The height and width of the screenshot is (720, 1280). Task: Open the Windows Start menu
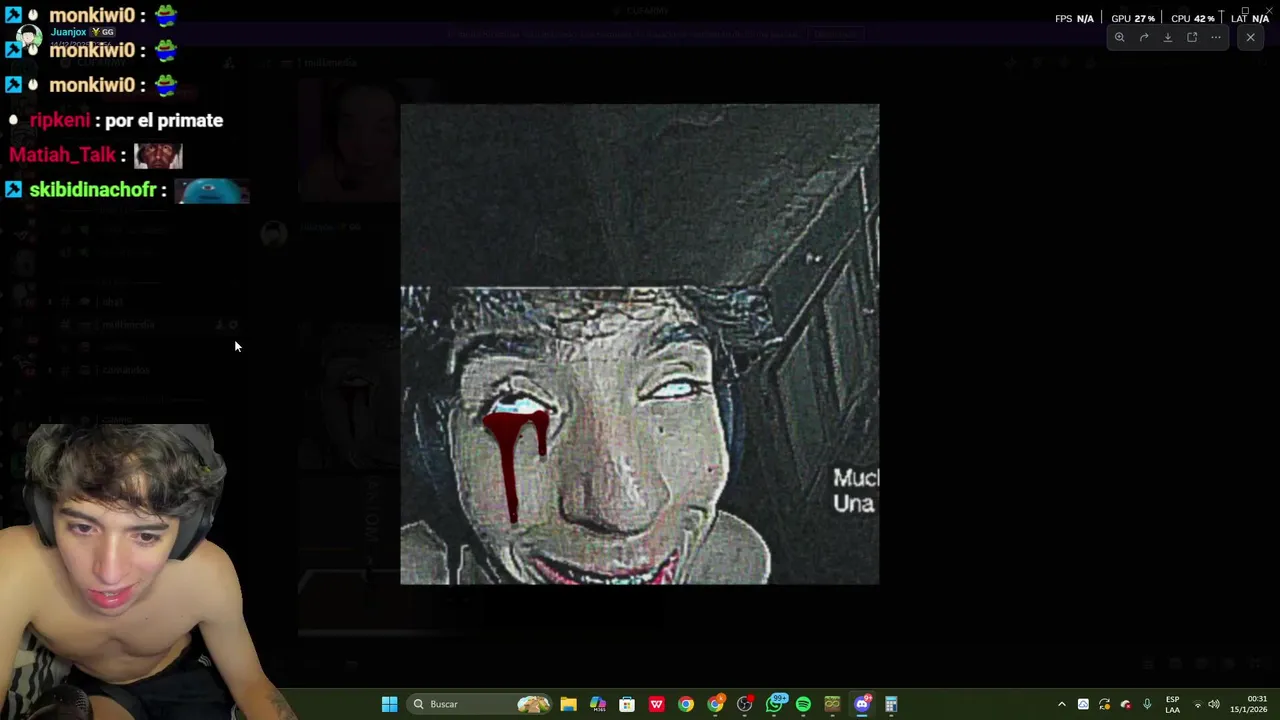pos(389,704)
